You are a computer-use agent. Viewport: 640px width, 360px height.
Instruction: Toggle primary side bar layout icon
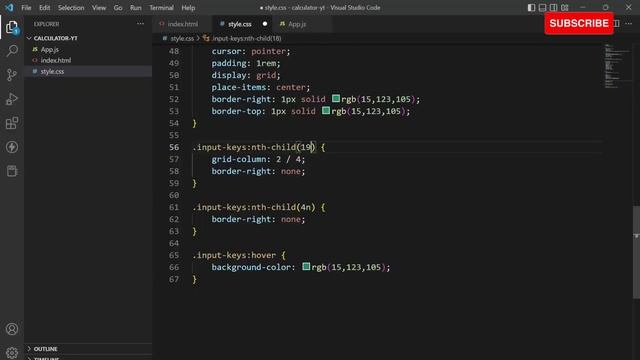[531, 7]
